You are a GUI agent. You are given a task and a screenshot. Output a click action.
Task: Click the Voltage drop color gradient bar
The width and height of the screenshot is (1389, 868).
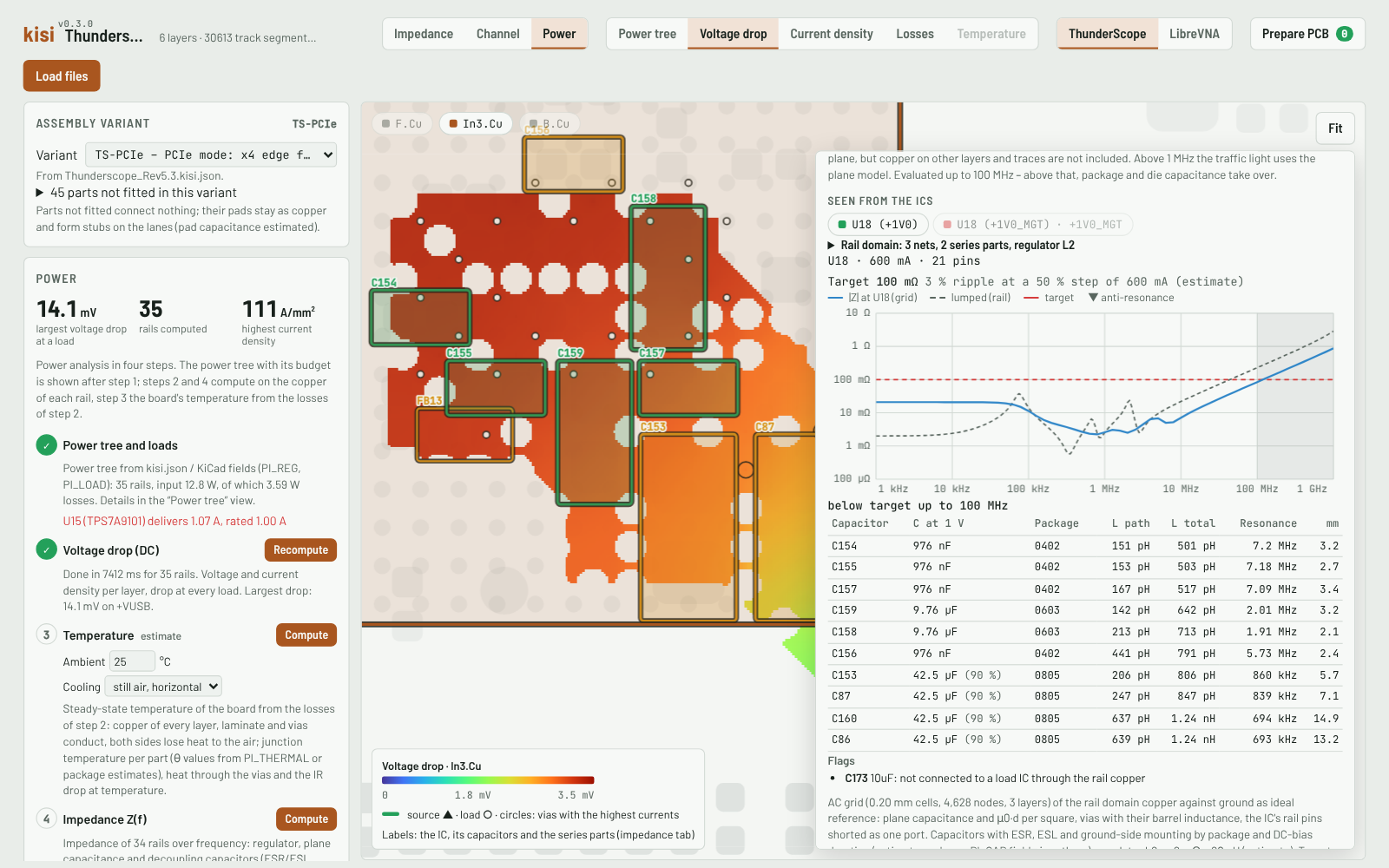[488, 780]
